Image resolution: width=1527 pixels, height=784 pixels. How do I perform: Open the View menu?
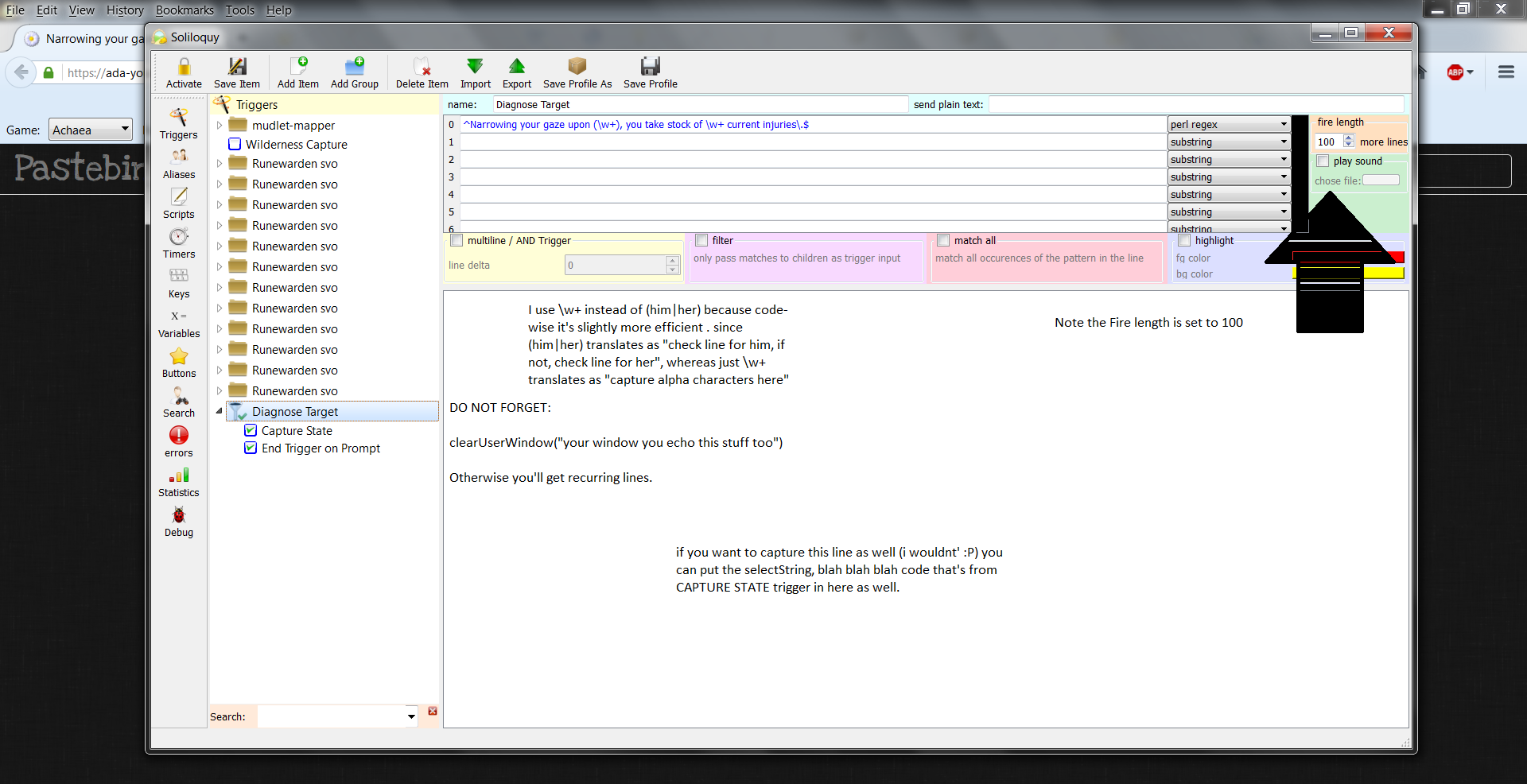tap(81, 10)
